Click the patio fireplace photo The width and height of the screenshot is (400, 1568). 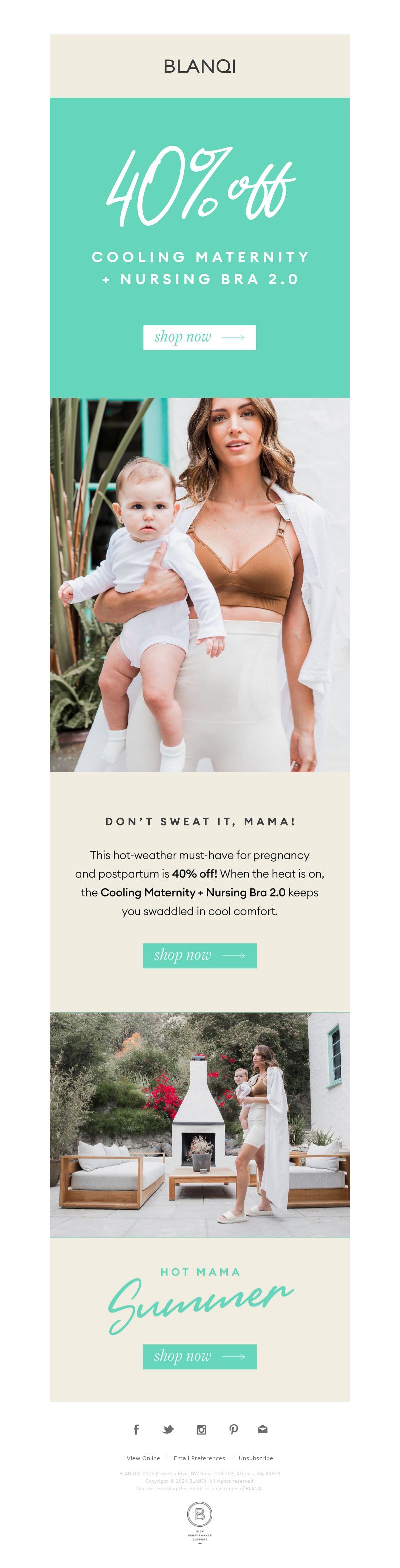[200, 1124]
